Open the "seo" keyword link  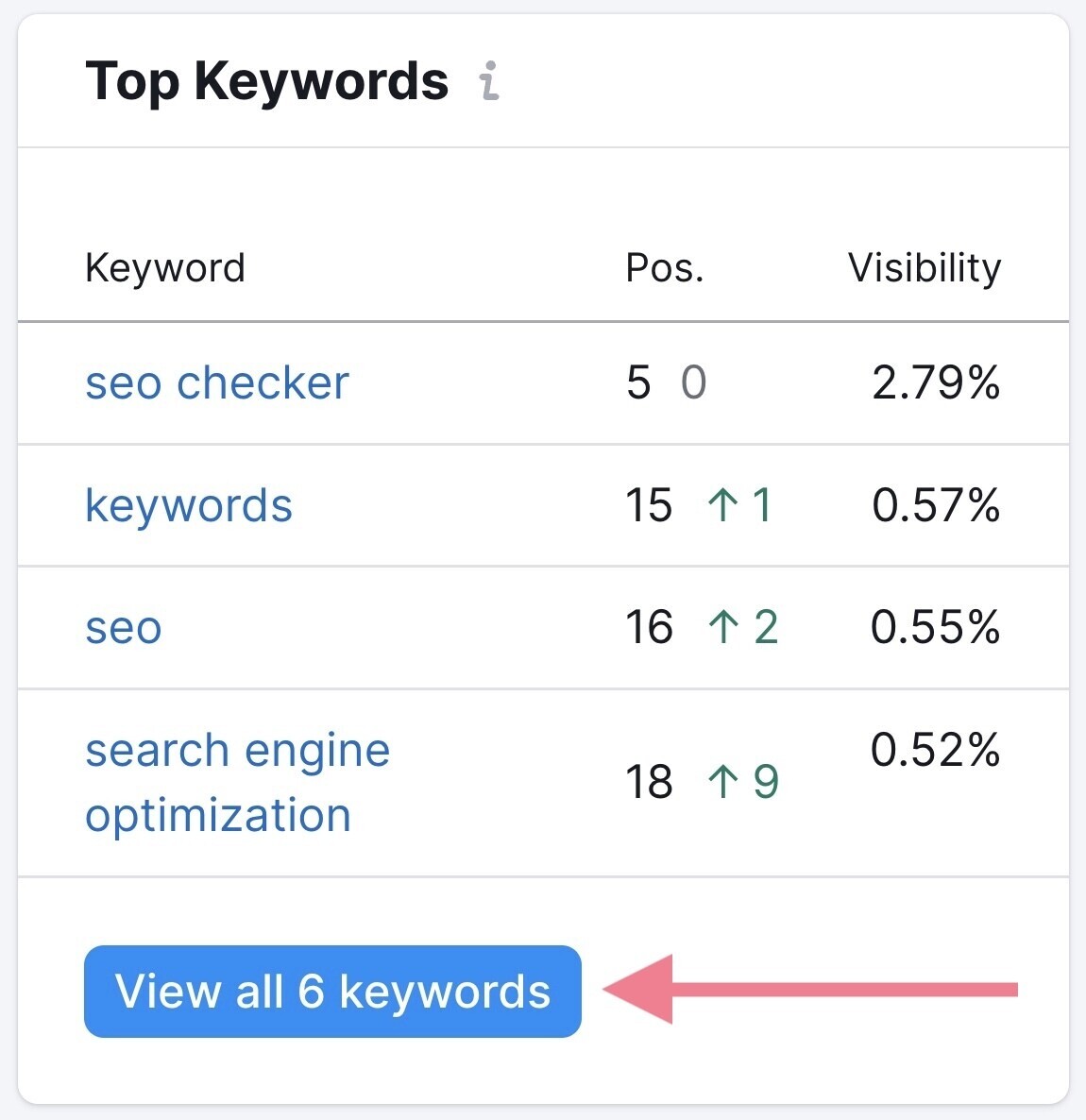[124, 628]
